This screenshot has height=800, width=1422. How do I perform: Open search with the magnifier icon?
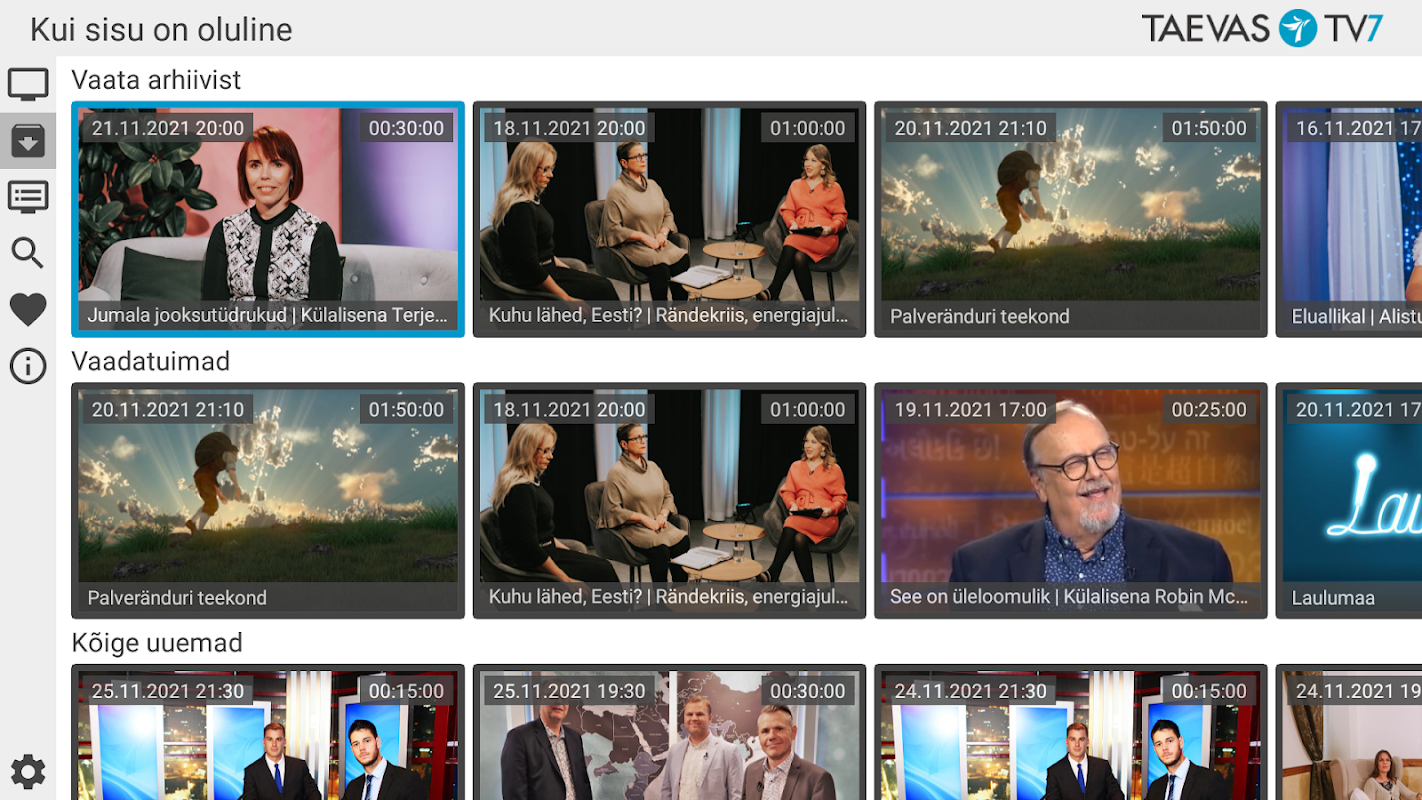point(28,253)
